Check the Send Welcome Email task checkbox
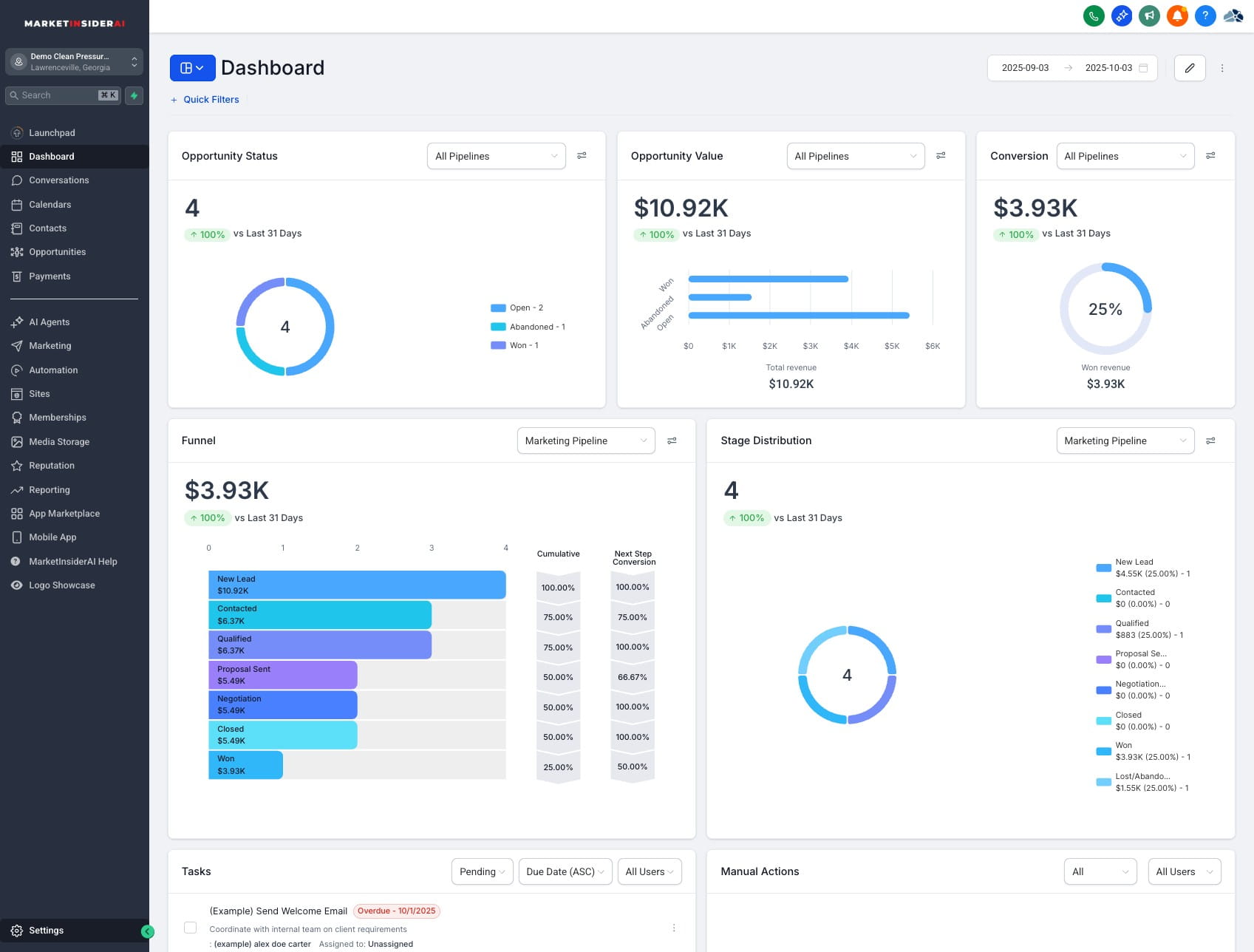This screenshot has height=952, width=1254. click(191, 928)
